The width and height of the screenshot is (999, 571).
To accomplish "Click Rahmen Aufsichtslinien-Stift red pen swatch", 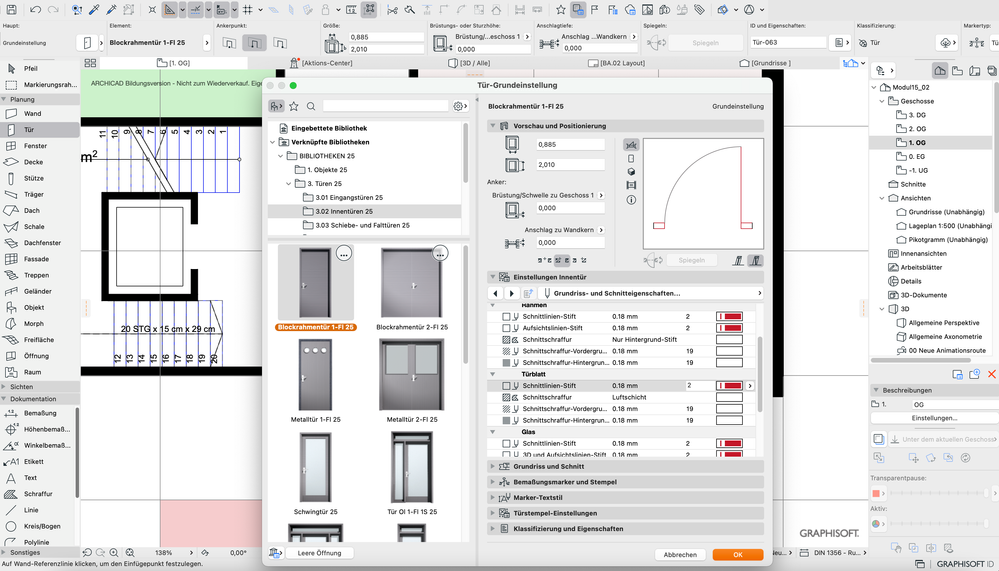I will pos(729,328).
